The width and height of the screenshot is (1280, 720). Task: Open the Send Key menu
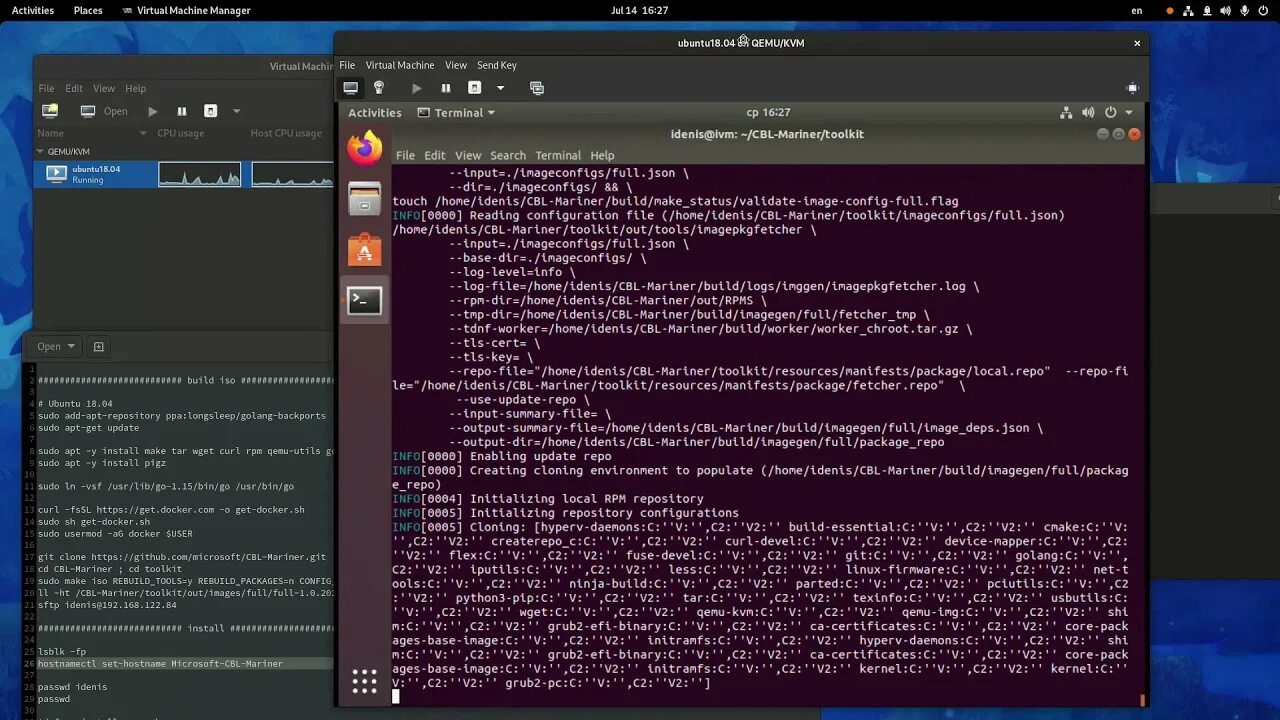tap(496, 65)
